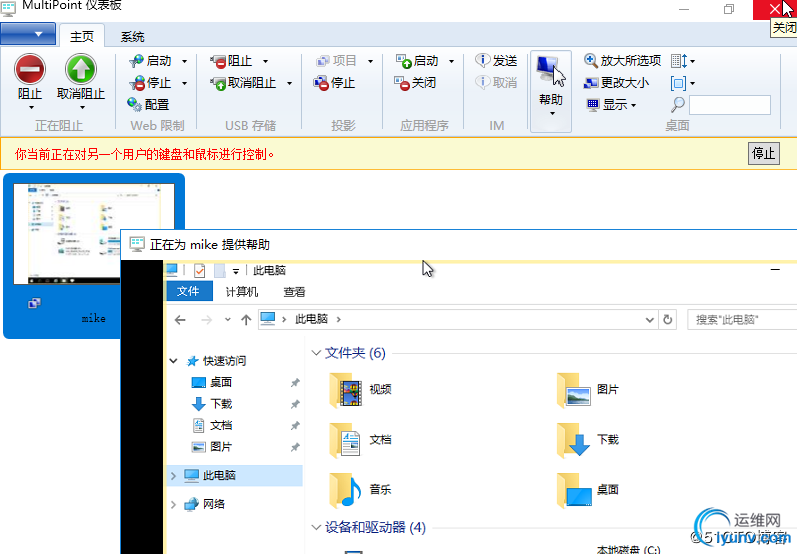Open the 视频 folder icon

pos(346,390)
